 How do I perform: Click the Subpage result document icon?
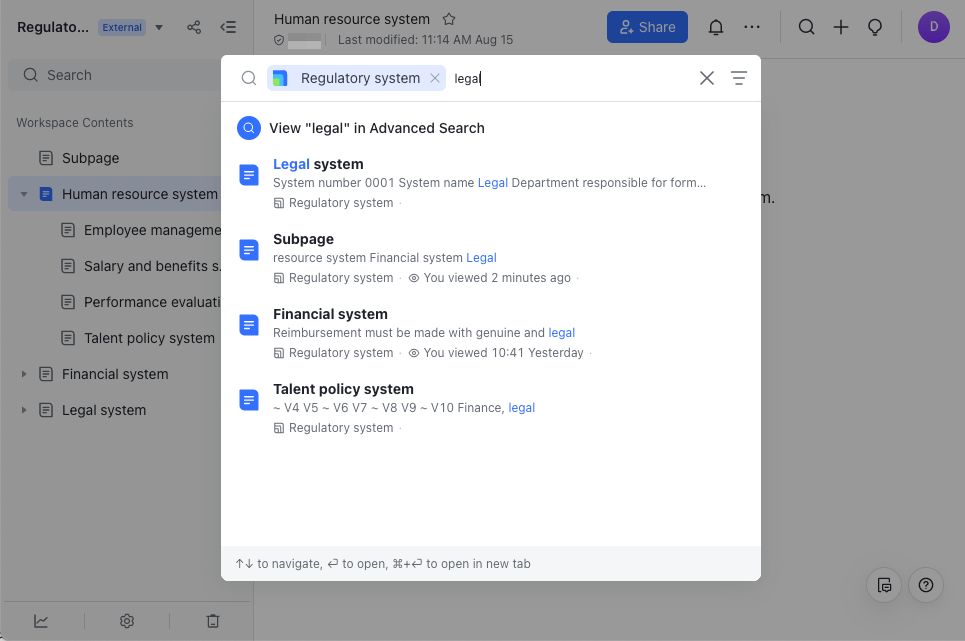249,250
